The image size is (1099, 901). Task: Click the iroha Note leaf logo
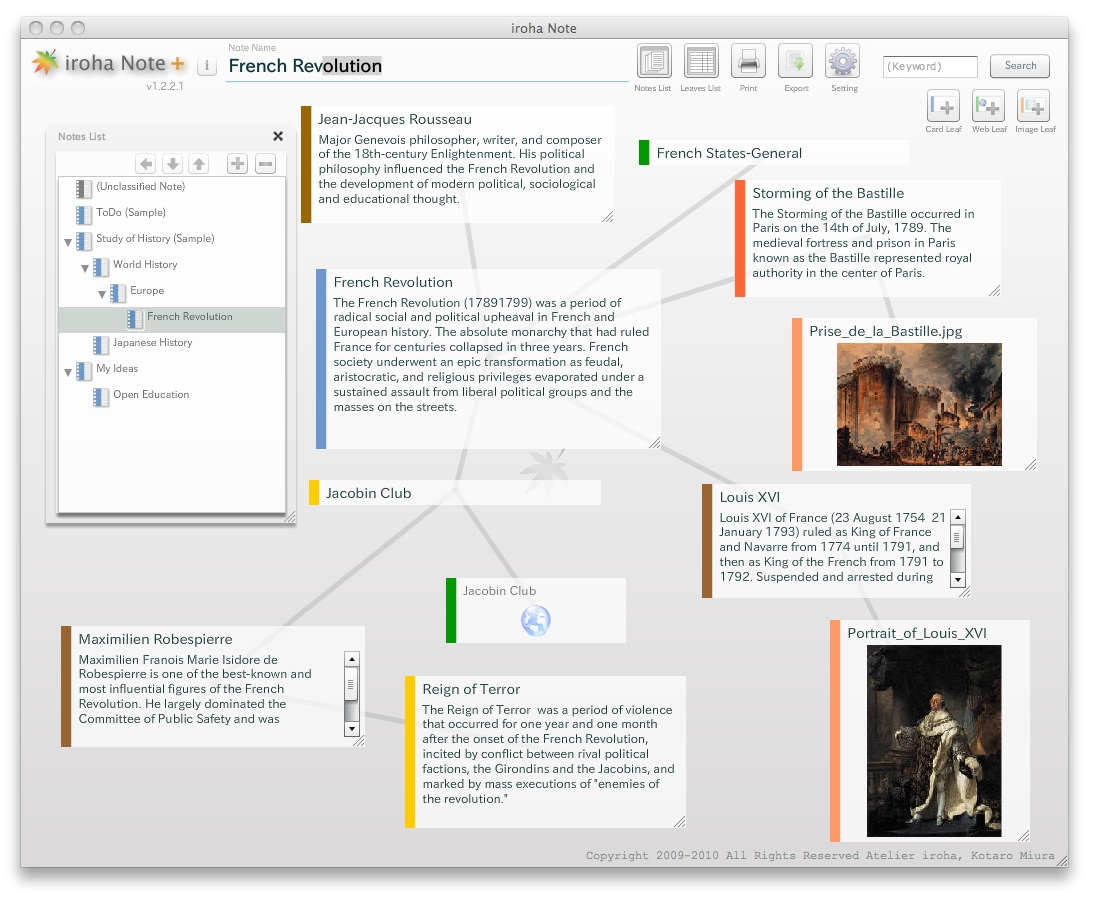45,63
